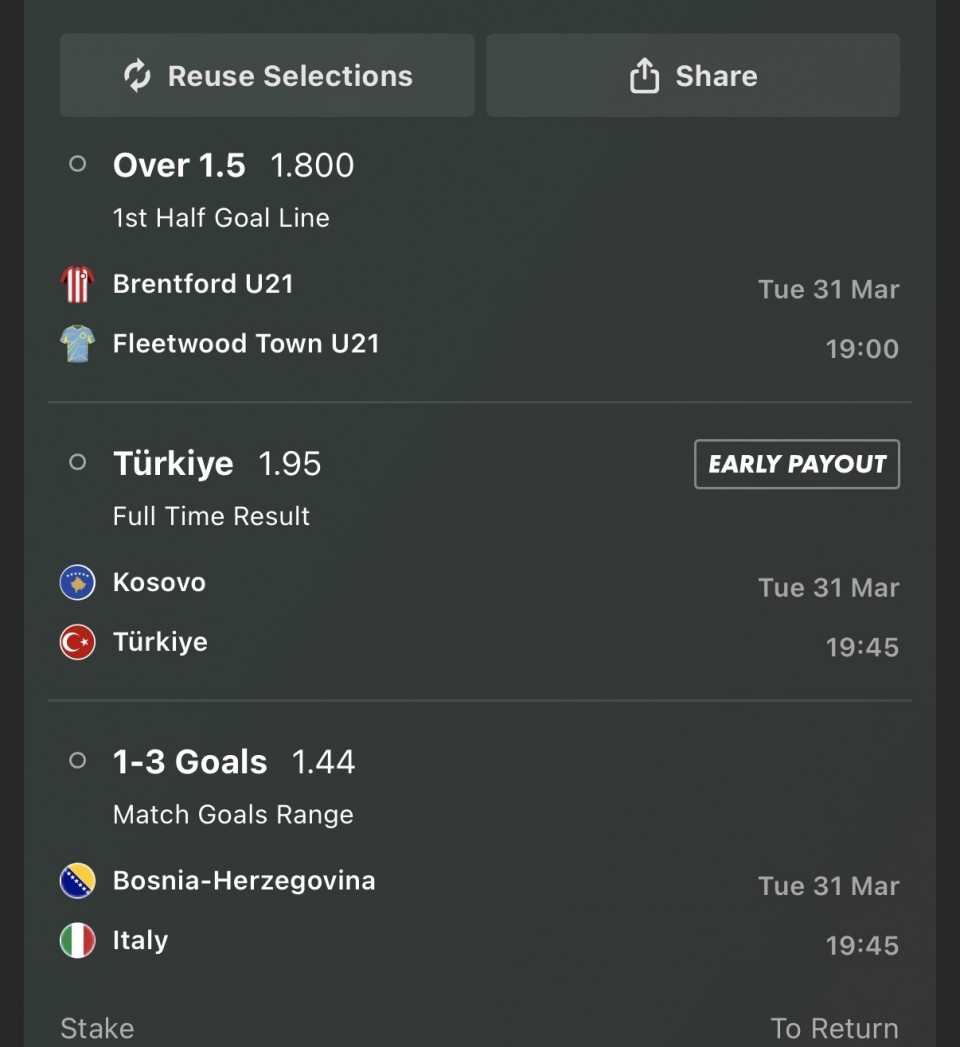
Task: Click the Brentford U21 striped kit icon
Action: pos(77,285)
